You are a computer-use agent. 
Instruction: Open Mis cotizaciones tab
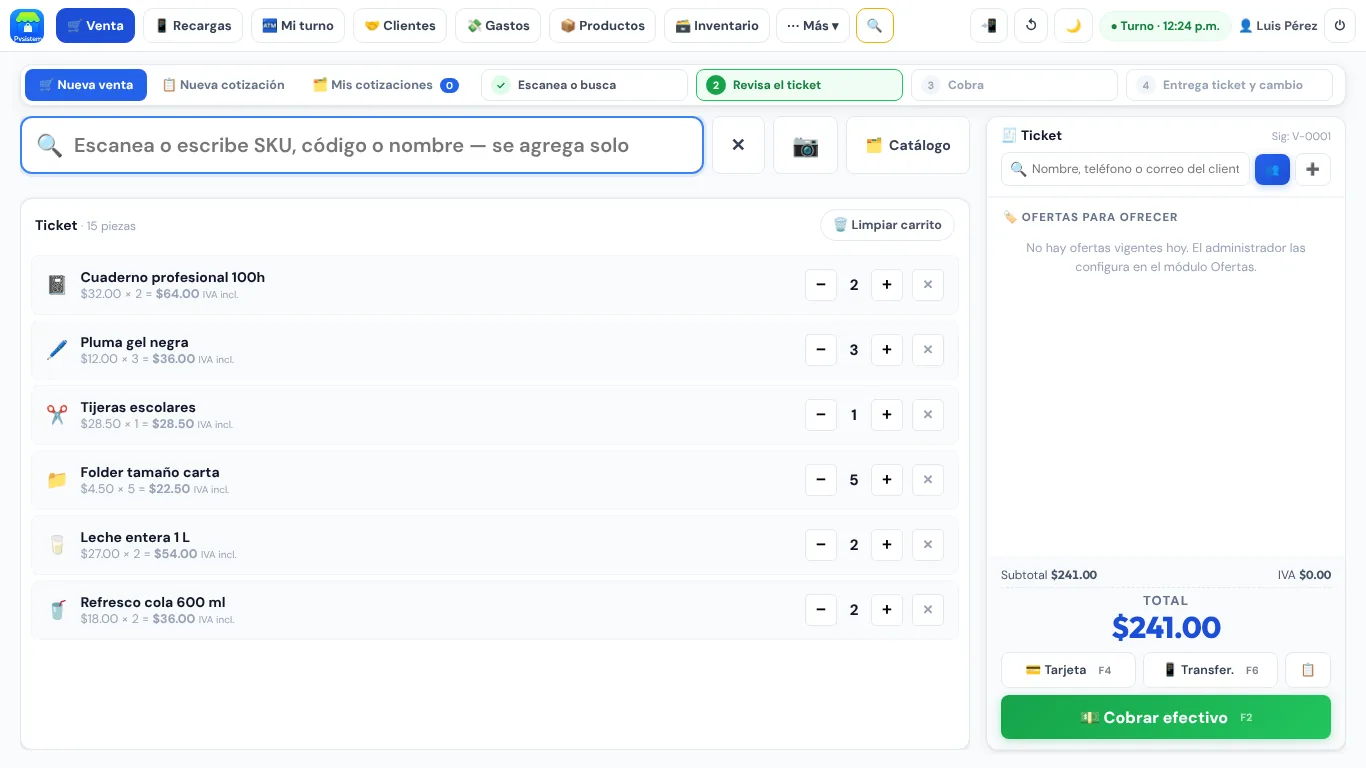coord(385,85)
